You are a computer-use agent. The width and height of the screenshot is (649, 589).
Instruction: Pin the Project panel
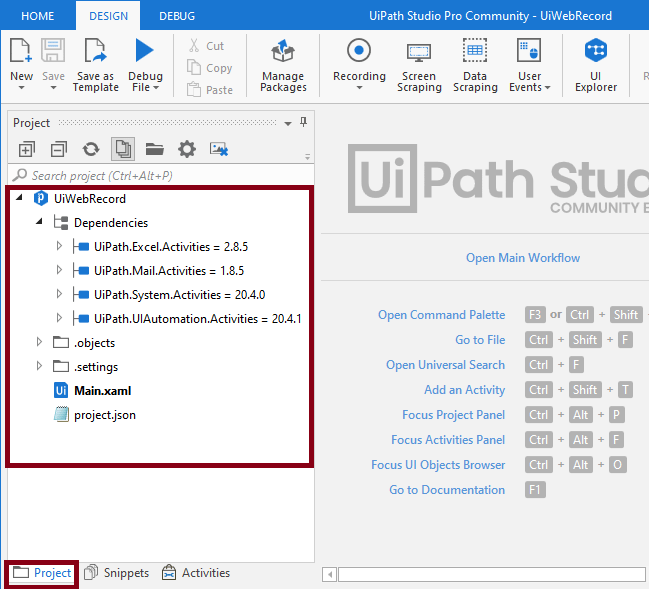click(x=303, y=122)
